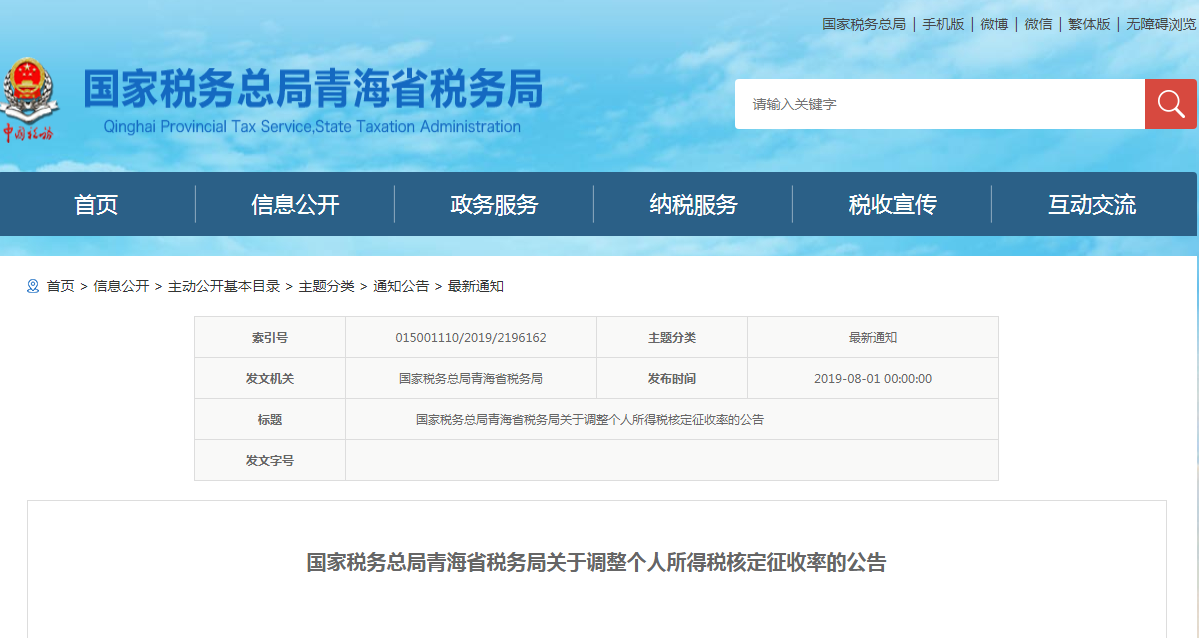Viewport: 1199px width, 638px height.
Task: Click the issuing agency value 国家税务总局青海省税务局
Action: click(x=471, y=379)
